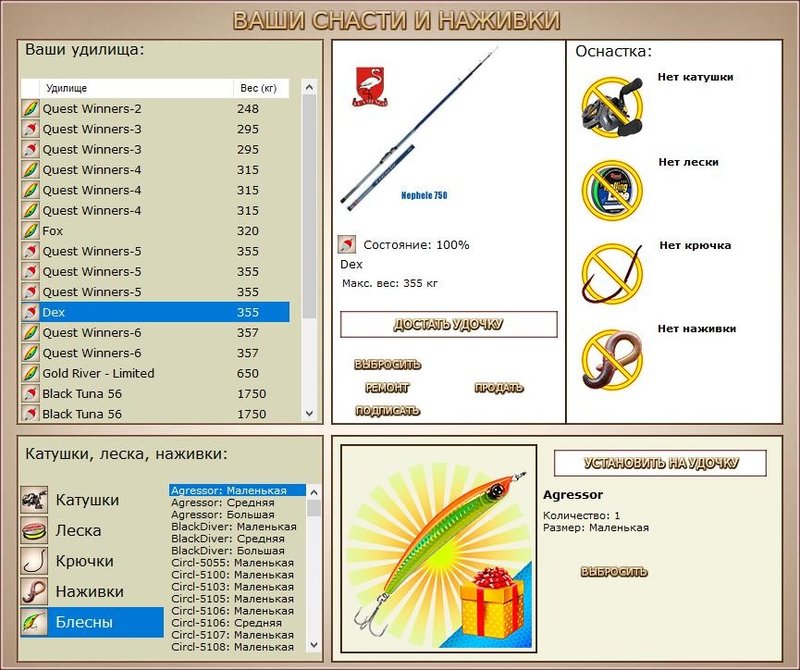Click the ПОДПИСАТЬ button
Screen dimensions: 800x670
(x=387, y=411)
